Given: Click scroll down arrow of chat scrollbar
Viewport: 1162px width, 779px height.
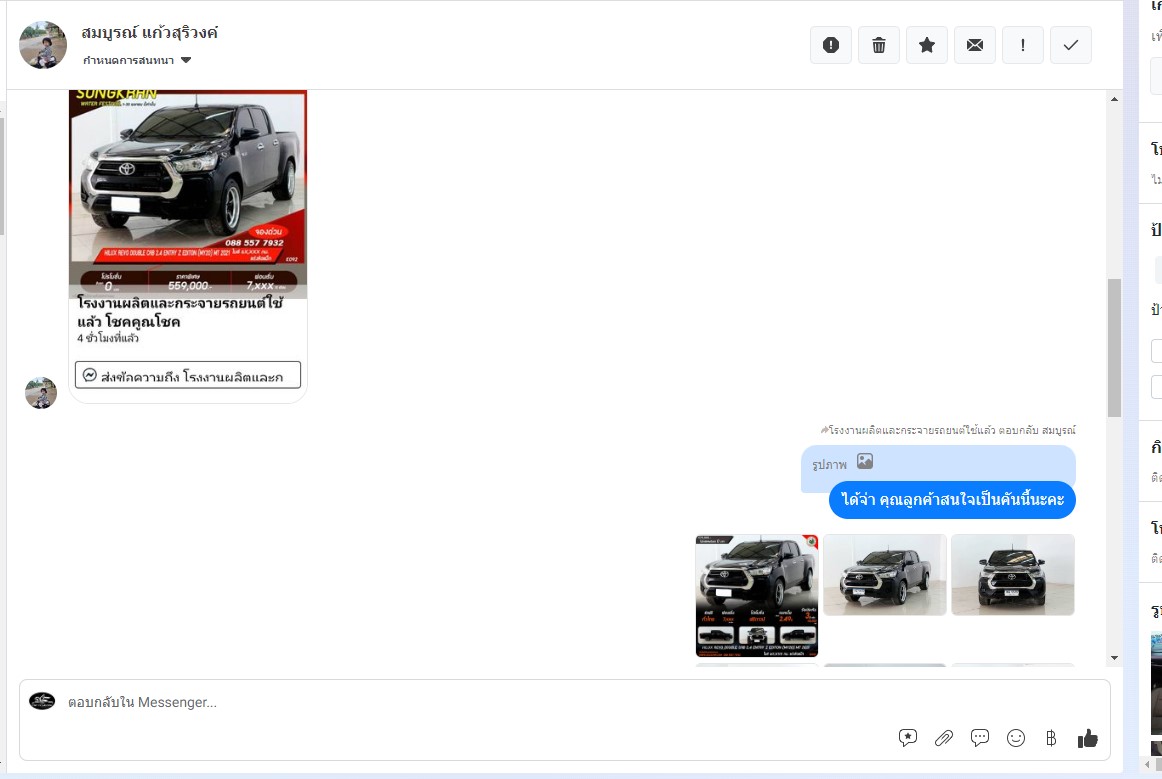Looking at the screenshot, I should point(1115,658).
